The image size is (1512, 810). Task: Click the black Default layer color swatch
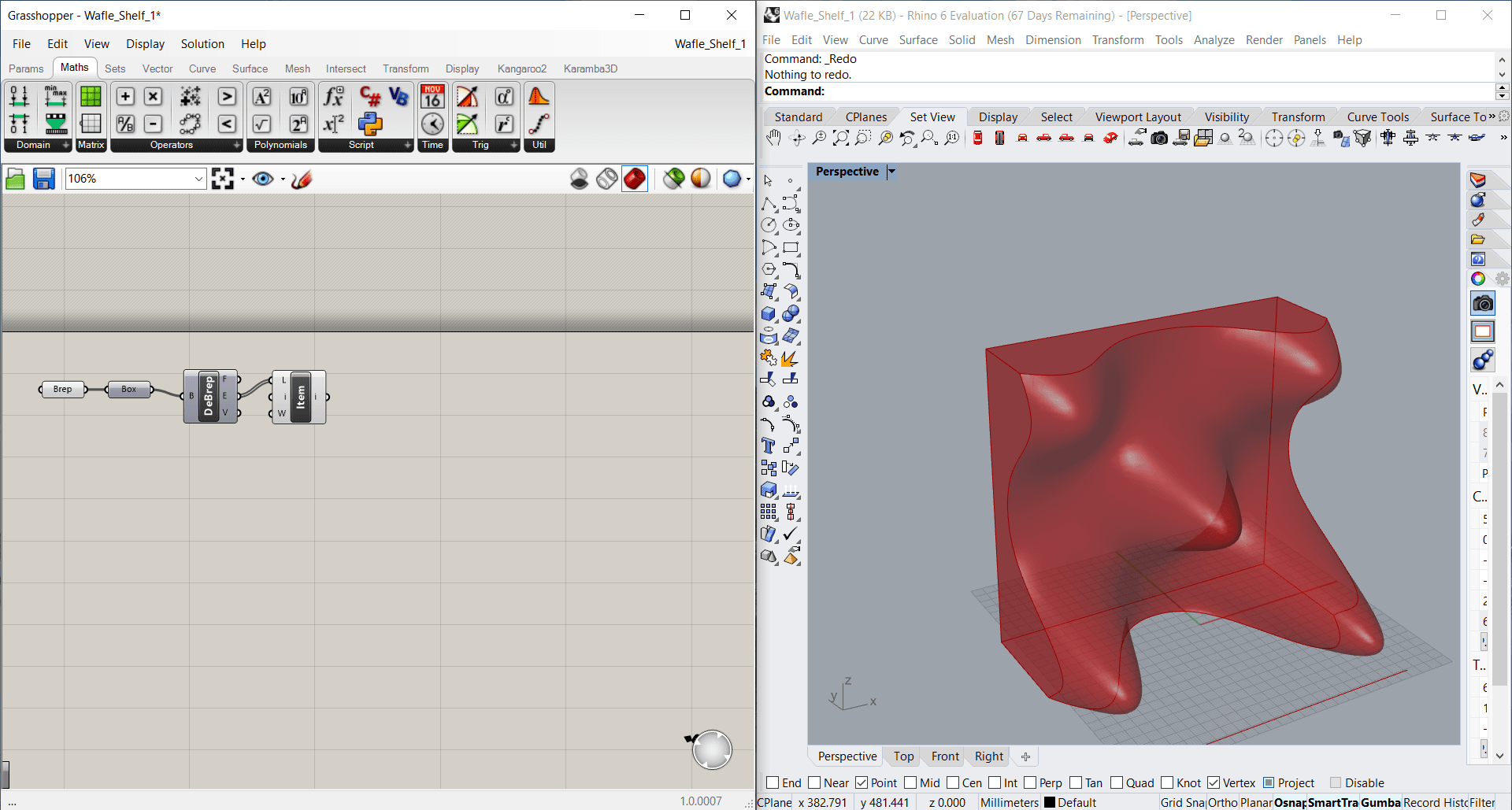pyautogui.click(x=1050, y=802)
